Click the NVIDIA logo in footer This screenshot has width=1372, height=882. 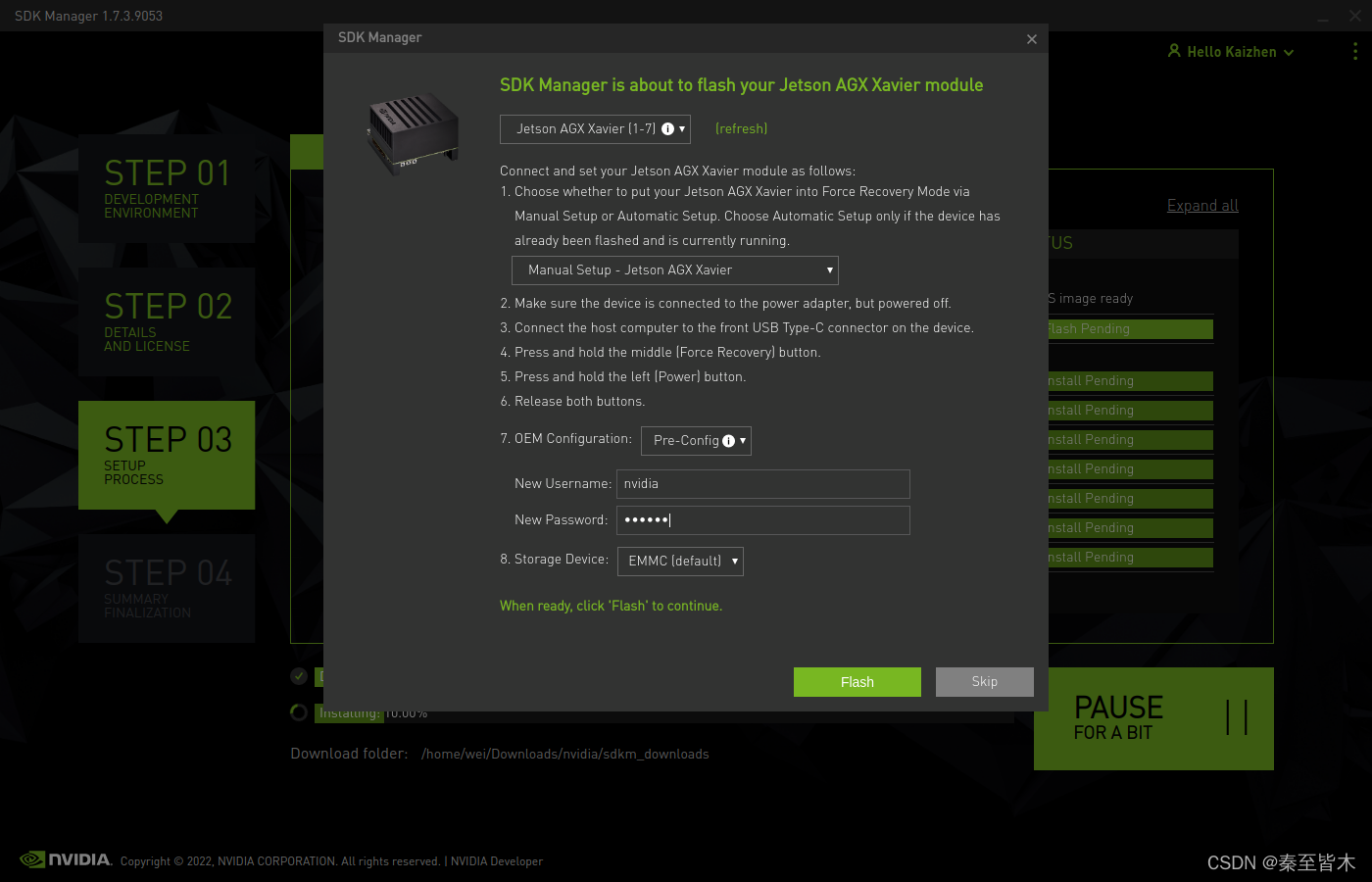tap(66, 859)
